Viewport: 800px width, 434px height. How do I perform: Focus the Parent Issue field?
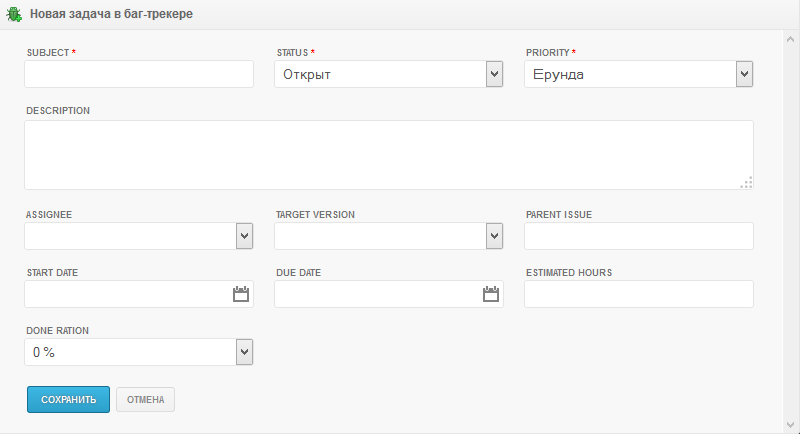[638, 236]
